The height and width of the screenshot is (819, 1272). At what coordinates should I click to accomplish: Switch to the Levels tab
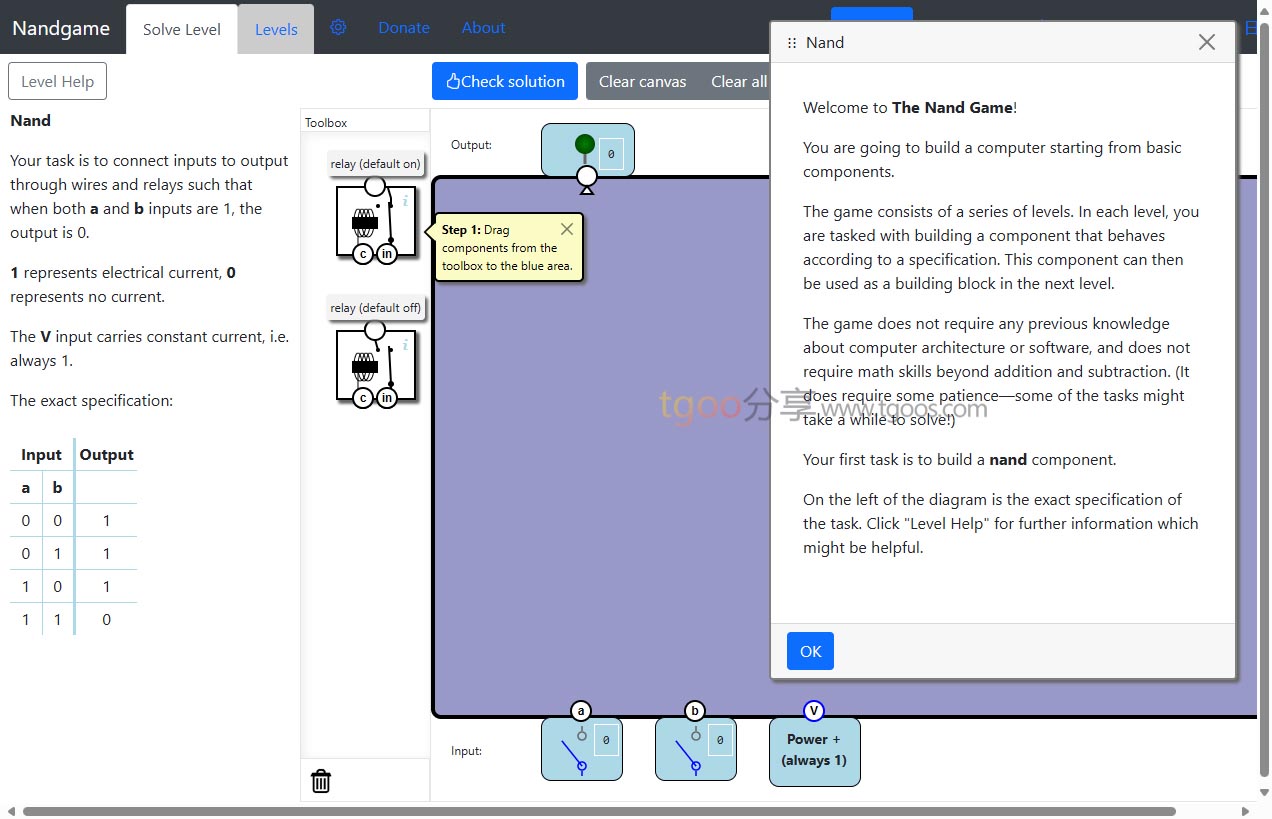coord(276,29)
